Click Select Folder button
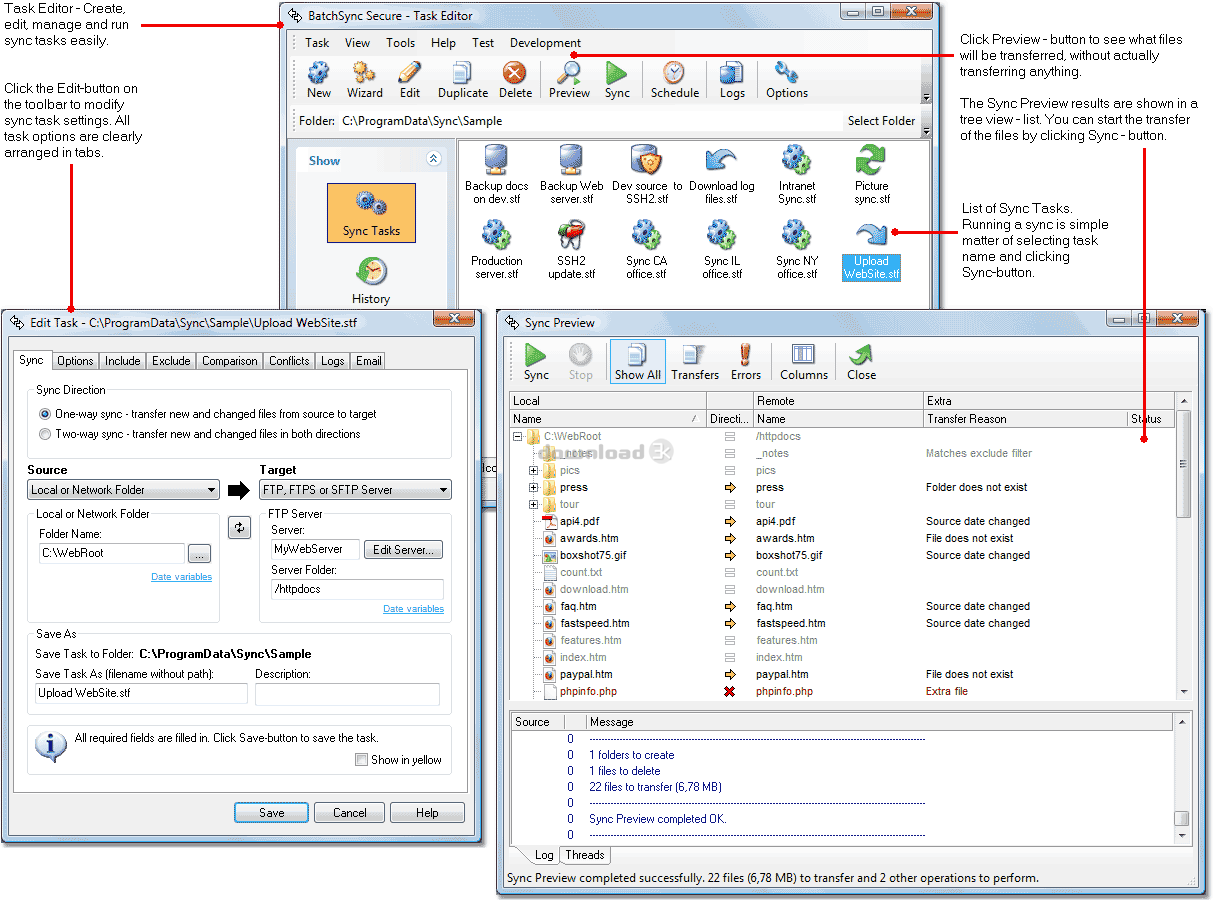Screen dimensions: 1213x902 [x=881, y=121]
